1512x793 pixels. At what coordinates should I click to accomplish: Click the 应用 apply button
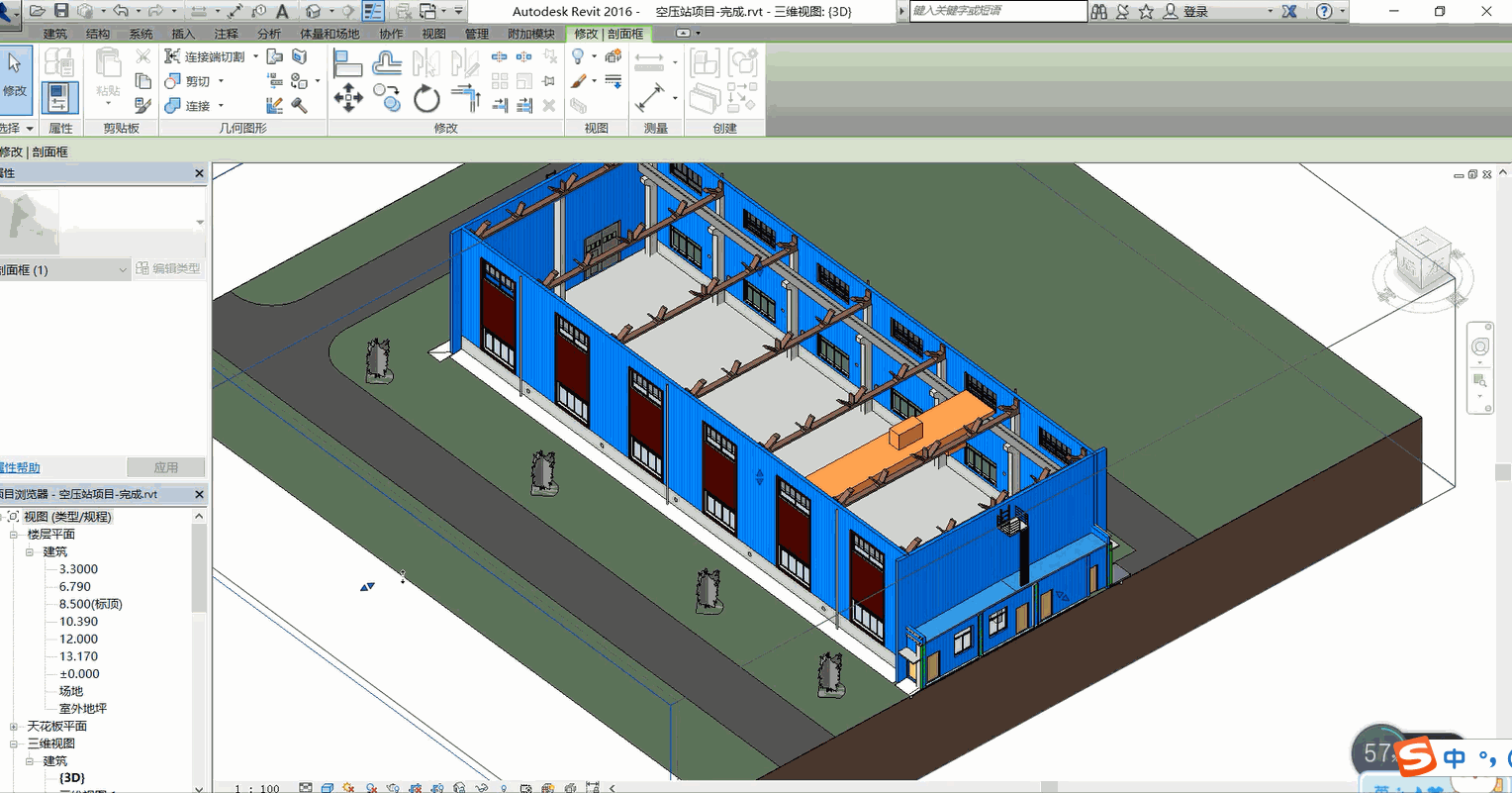[166, 467]
